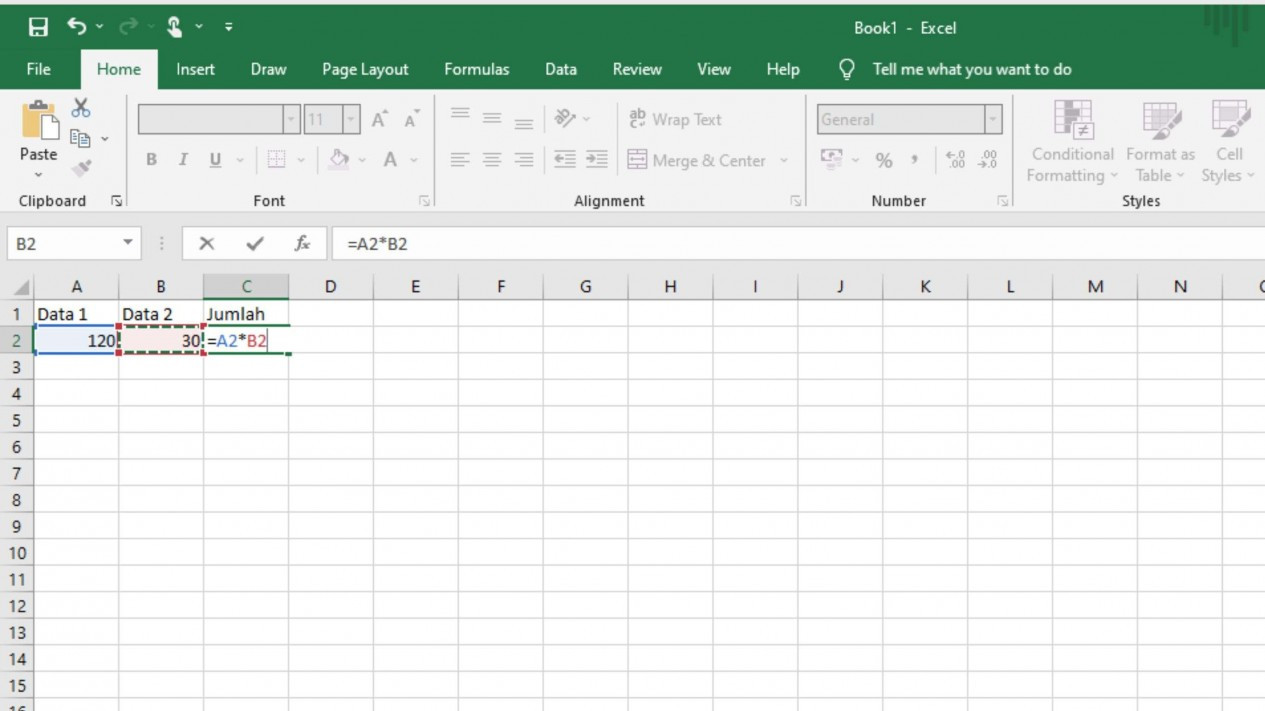Toggle Align Right
1265x711 pixels.
[x=524, y=160]
